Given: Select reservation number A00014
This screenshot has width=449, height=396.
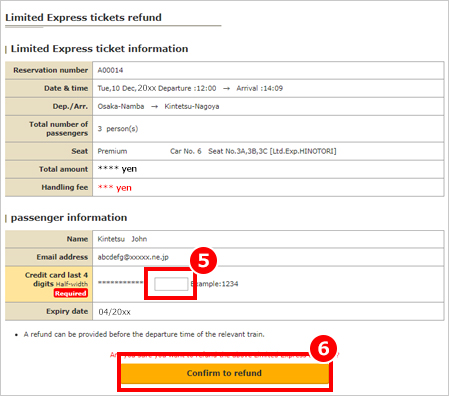Looking at the screenshot, I should [x=110, y=70].
